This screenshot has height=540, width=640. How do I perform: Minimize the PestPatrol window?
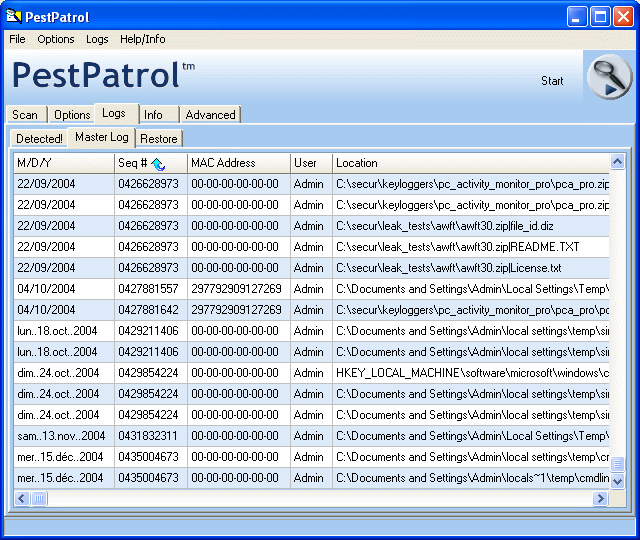(577, 17)
